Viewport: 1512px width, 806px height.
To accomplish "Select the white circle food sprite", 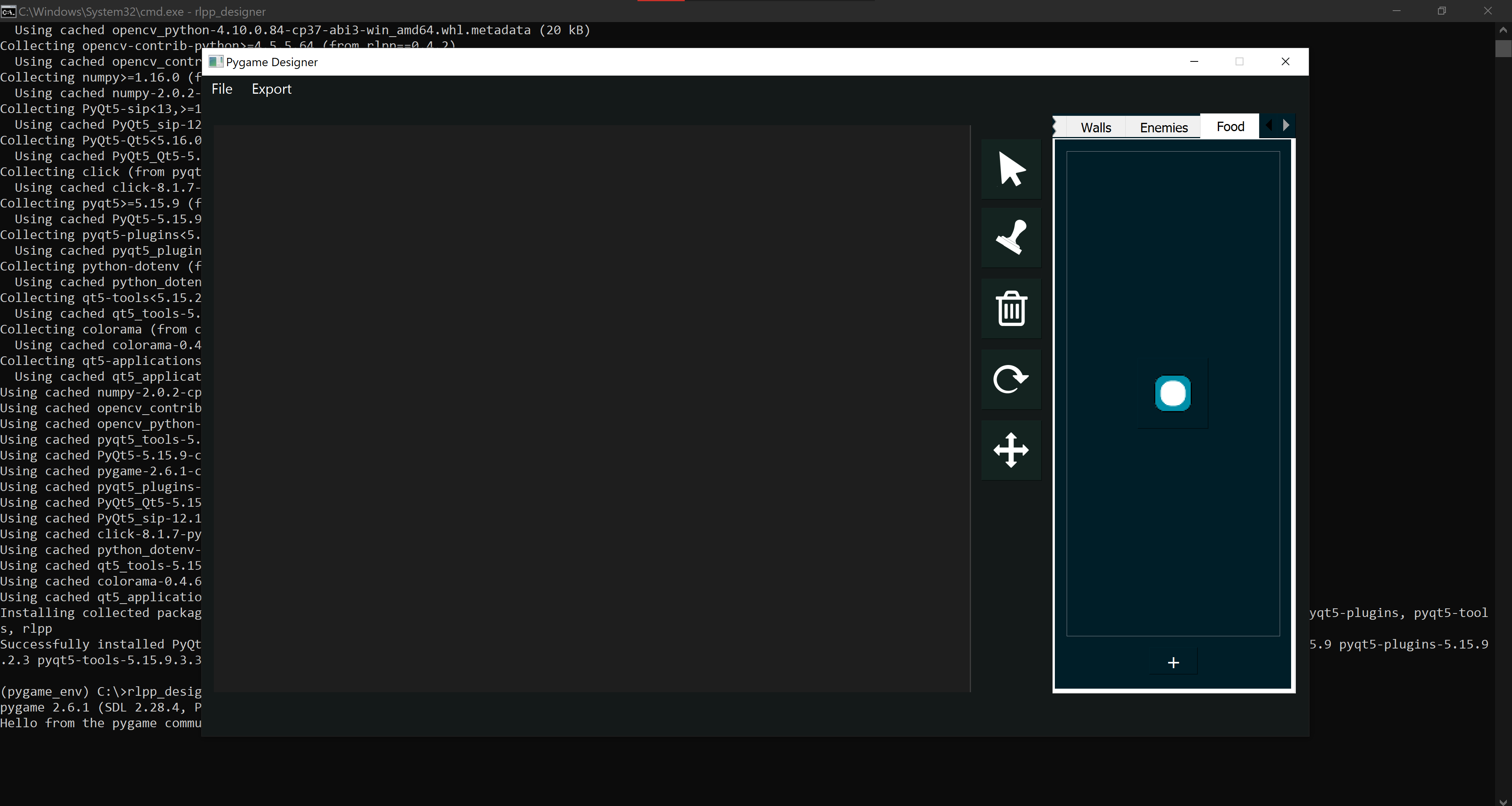I will pos(1173,393).
